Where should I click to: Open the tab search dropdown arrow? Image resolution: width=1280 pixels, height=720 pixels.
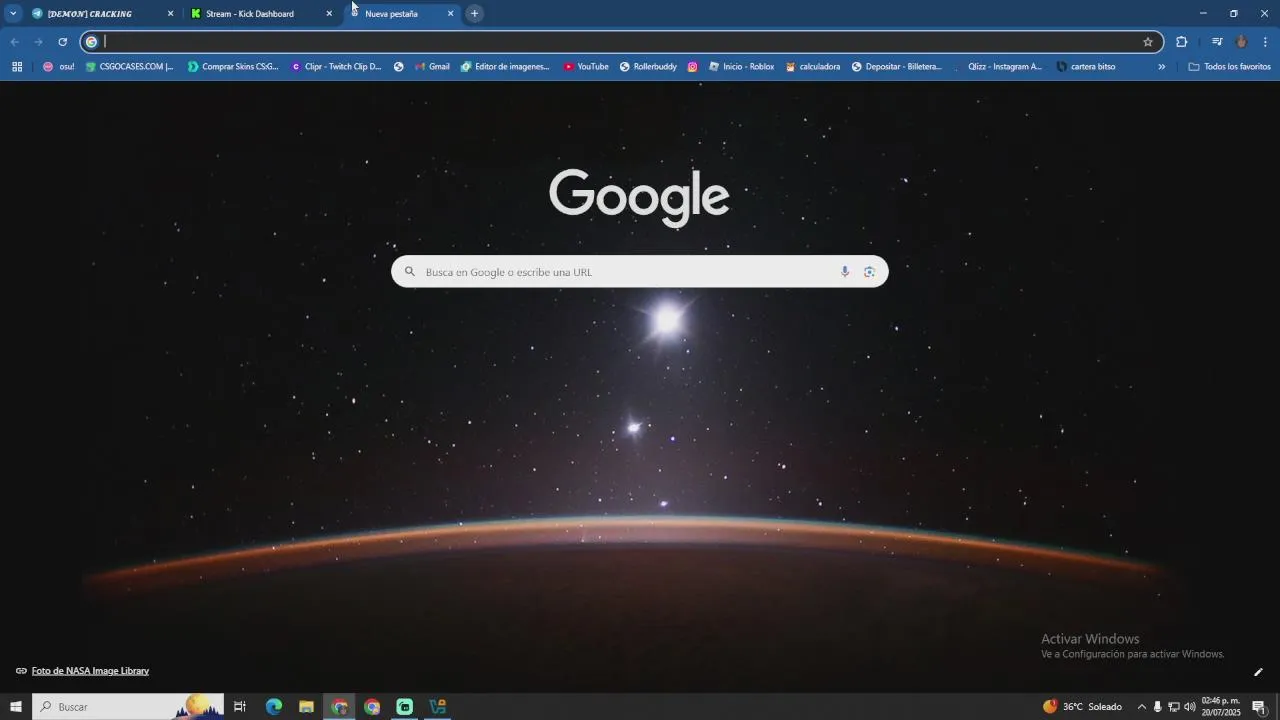point(13,13)
